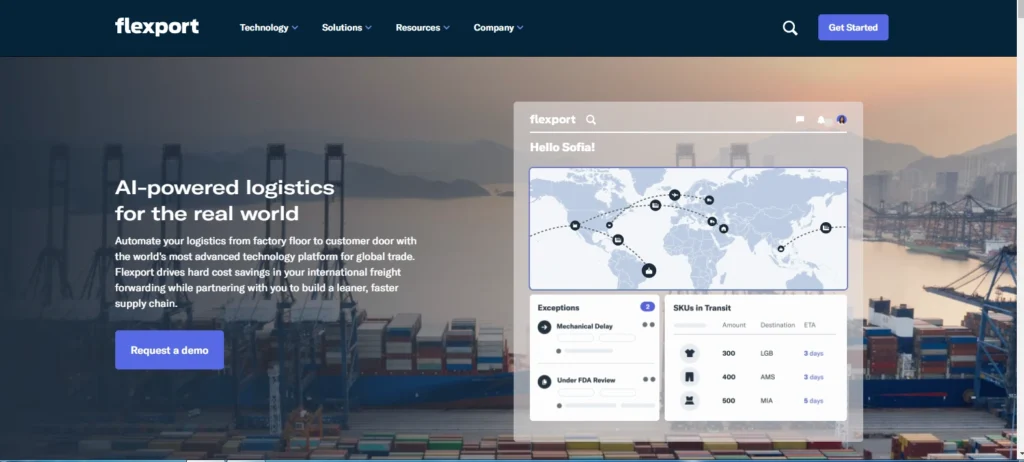Image resolution: width=1024 pixels, height=462 pixels.
Task: Click destination 'LGB'
Action: 767,354
